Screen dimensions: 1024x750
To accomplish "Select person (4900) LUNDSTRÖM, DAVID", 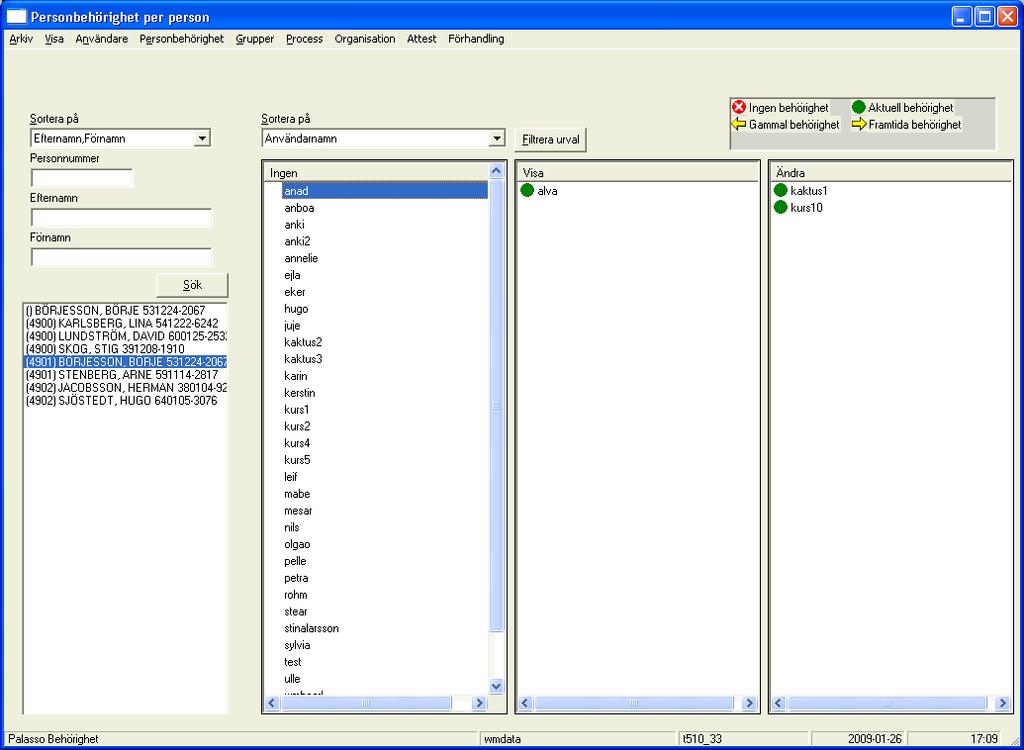I will (125, 336).
